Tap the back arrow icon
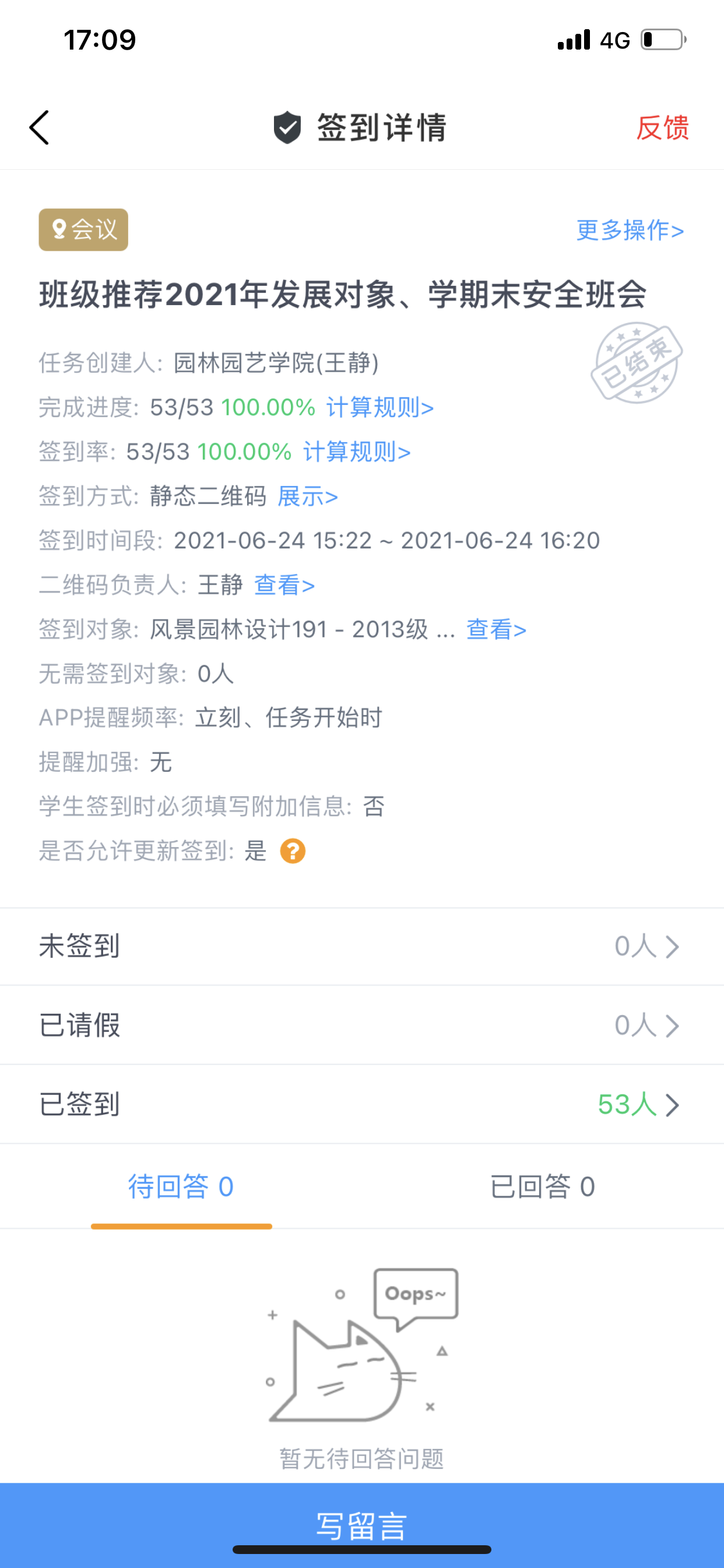This screenshot has width=724, height=1568. pos(40,128)
